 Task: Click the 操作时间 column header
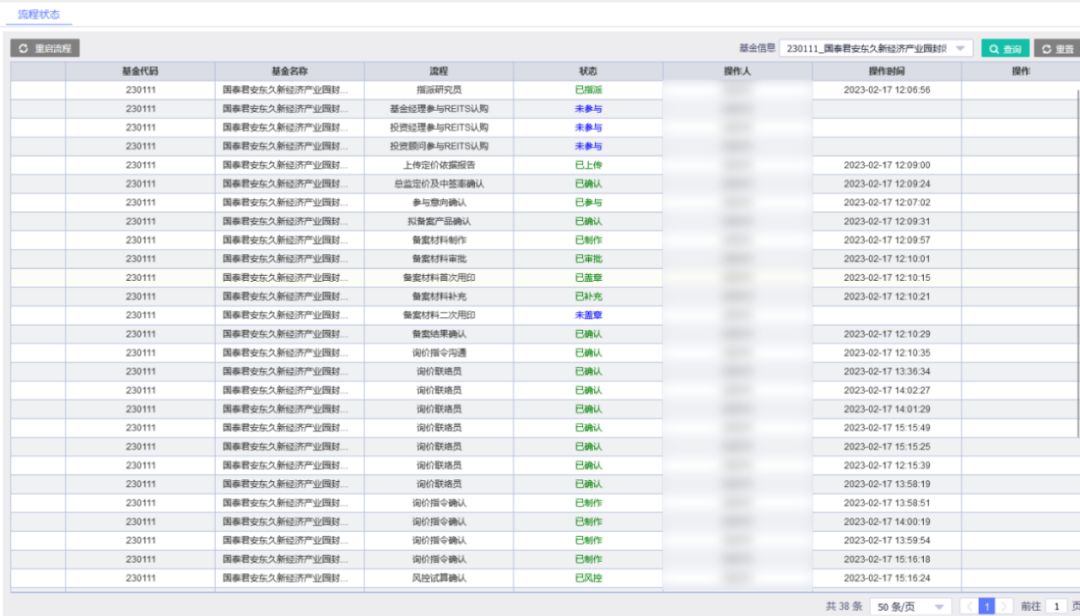click(x=886, y=71)
